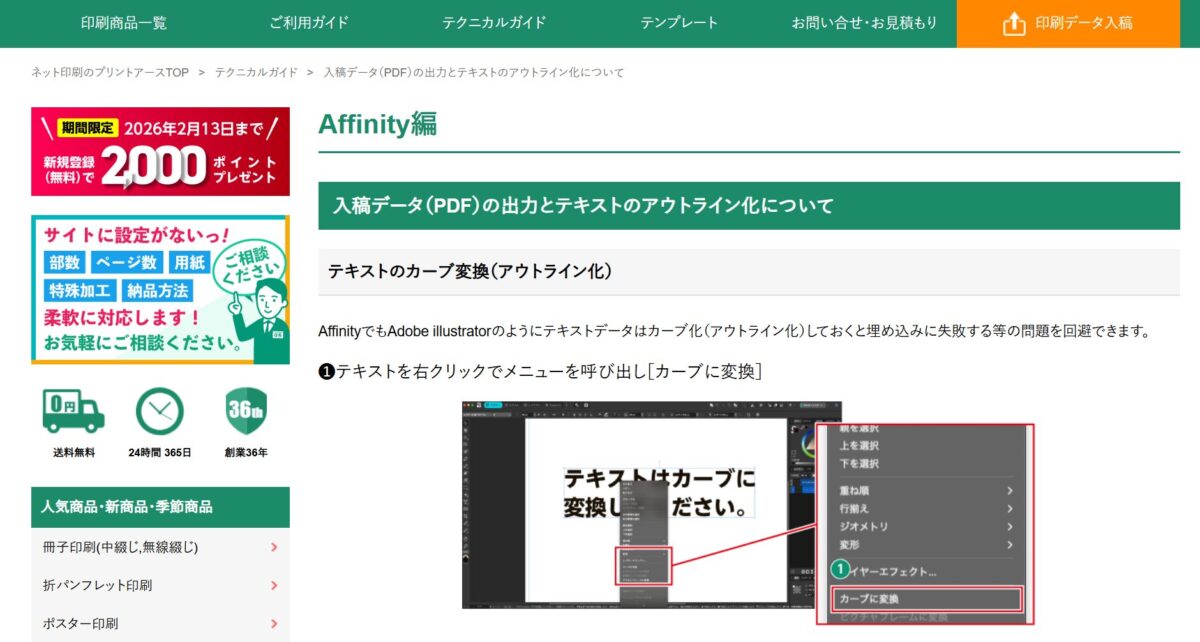This screenshot has height=642, width=1200.
Task: Open 印刷商品一覧 in the top navigation
Action: point(123,23)
